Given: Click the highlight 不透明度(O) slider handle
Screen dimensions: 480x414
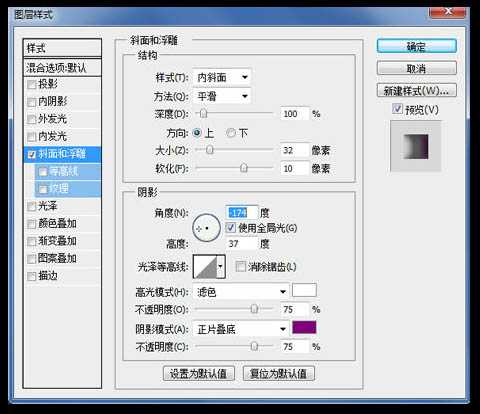Looking at the screenshot, I should (254, 309).
